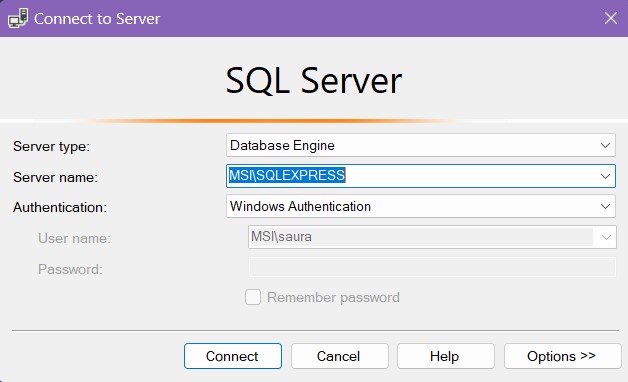Cancel the server connection dialog
The height and width of the screenshot is (382, 628).
[340, 356]
